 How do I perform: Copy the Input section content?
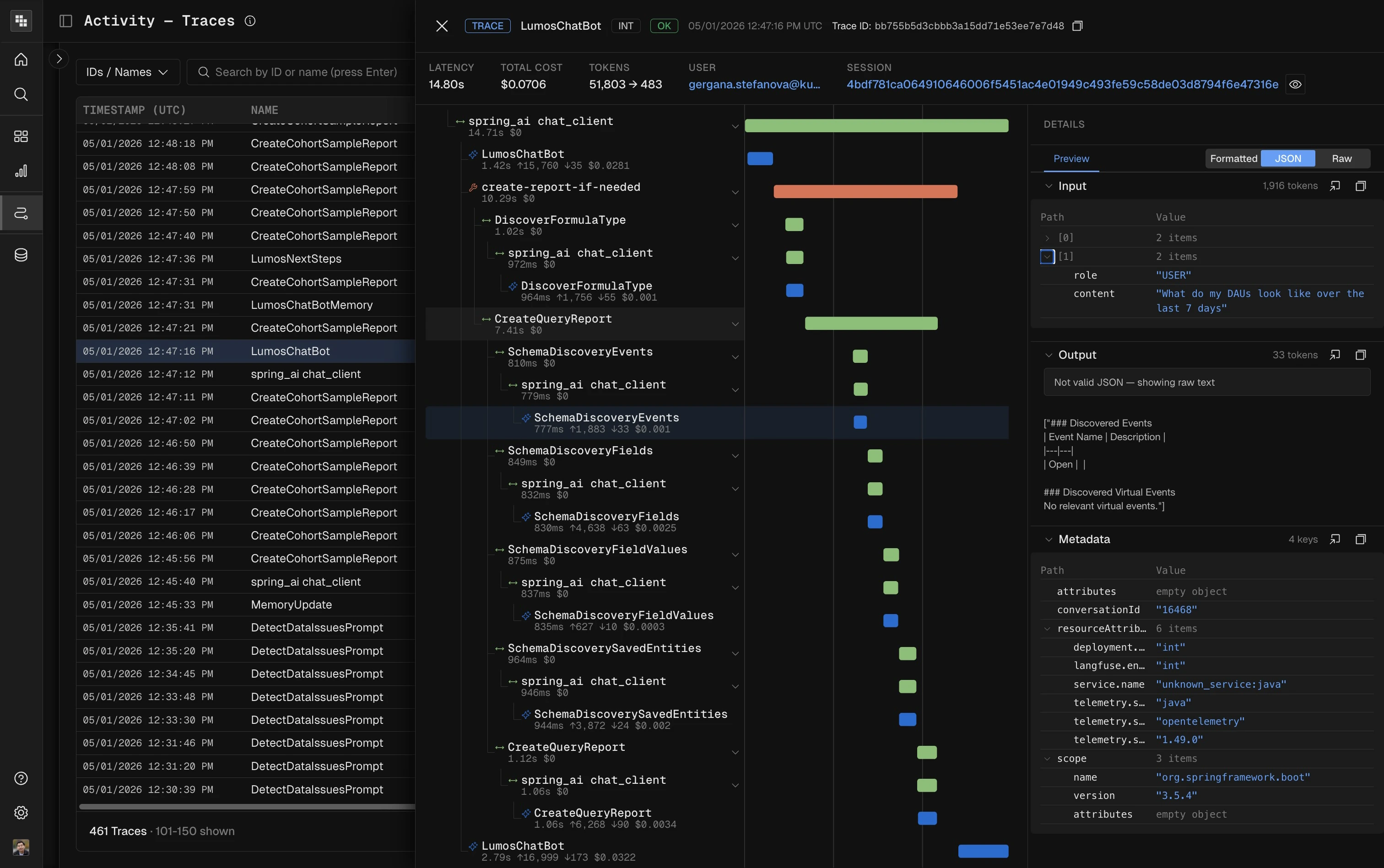pyautogui.click(x=1361, y=186)
